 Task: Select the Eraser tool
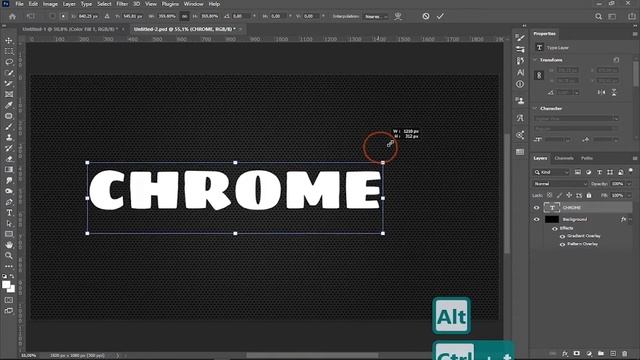pos(9,159)
